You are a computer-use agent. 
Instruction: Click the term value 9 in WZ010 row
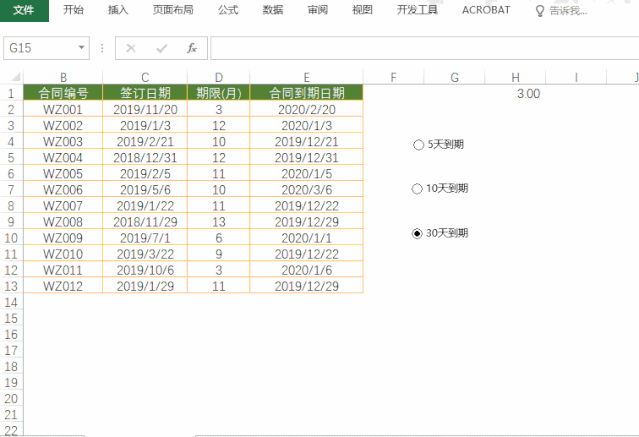(x=219, y=254)
